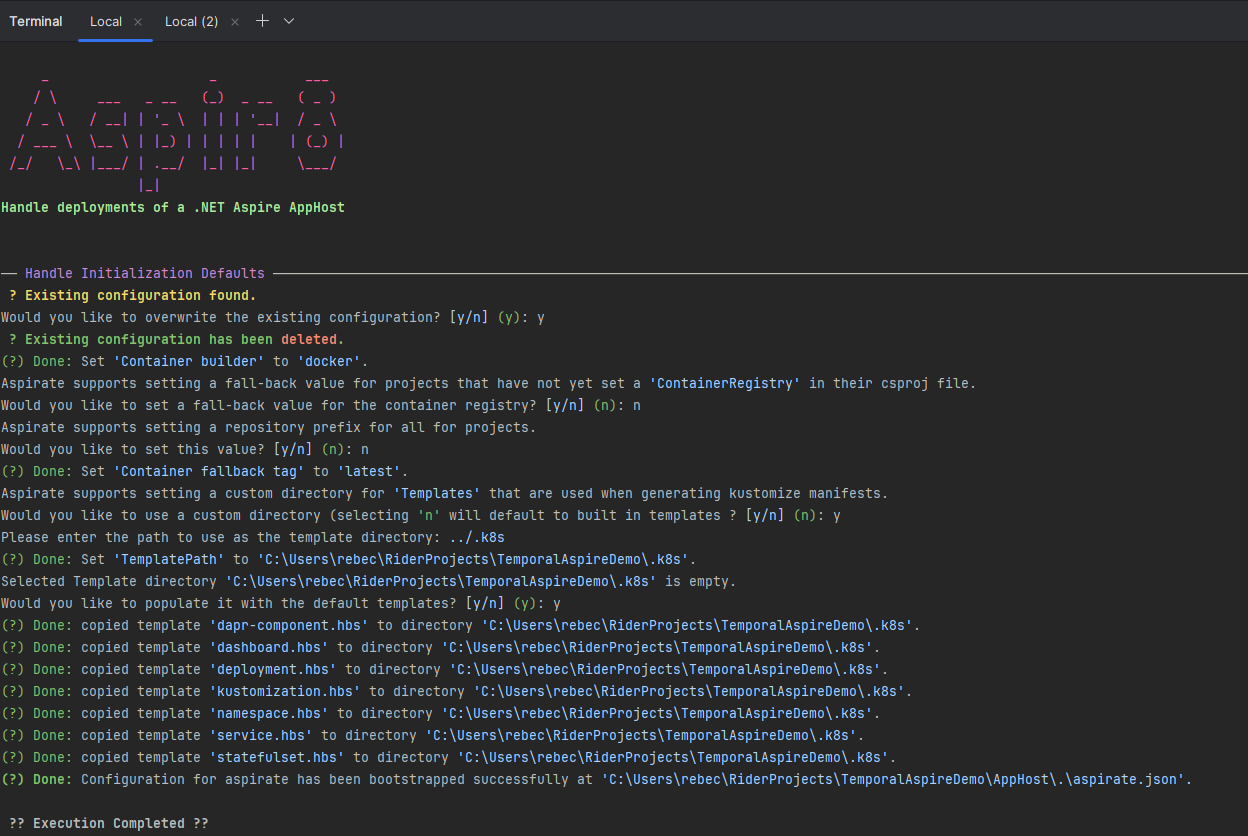1248x836 pixels.
Task: Click the 'dashboard.hbs' template name
Action: pyautogui.click(x=269, y=647)
